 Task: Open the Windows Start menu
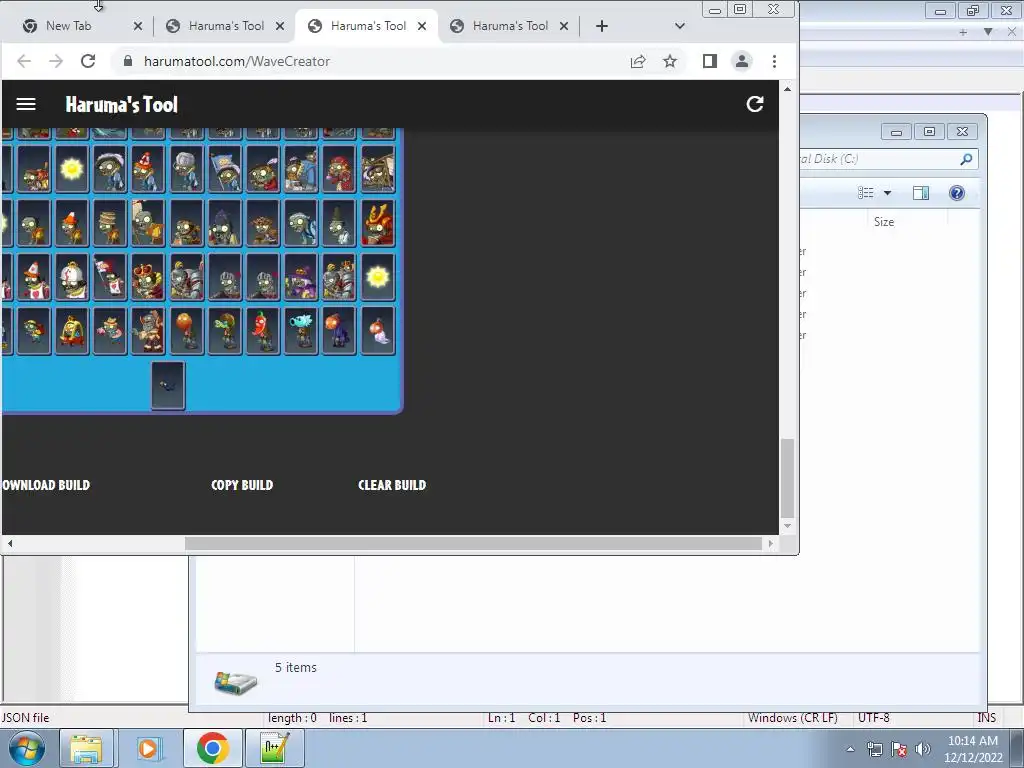coord(27,748)
